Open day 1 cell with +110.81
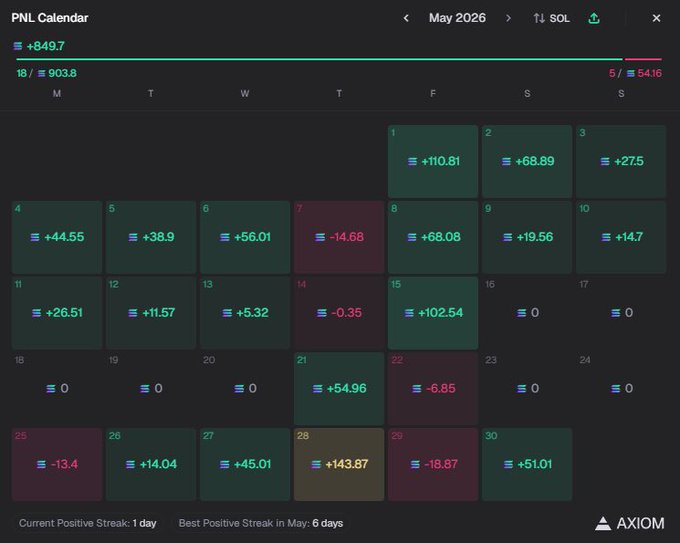The image size is (680, 543). [x=433, y=161]
